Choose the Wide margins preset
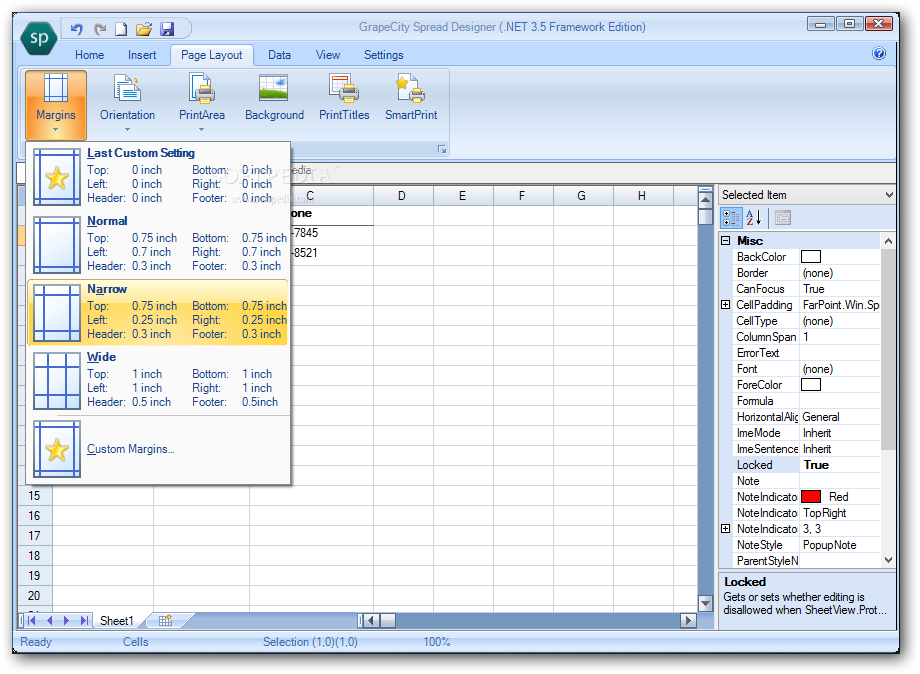 pos(158,380)
